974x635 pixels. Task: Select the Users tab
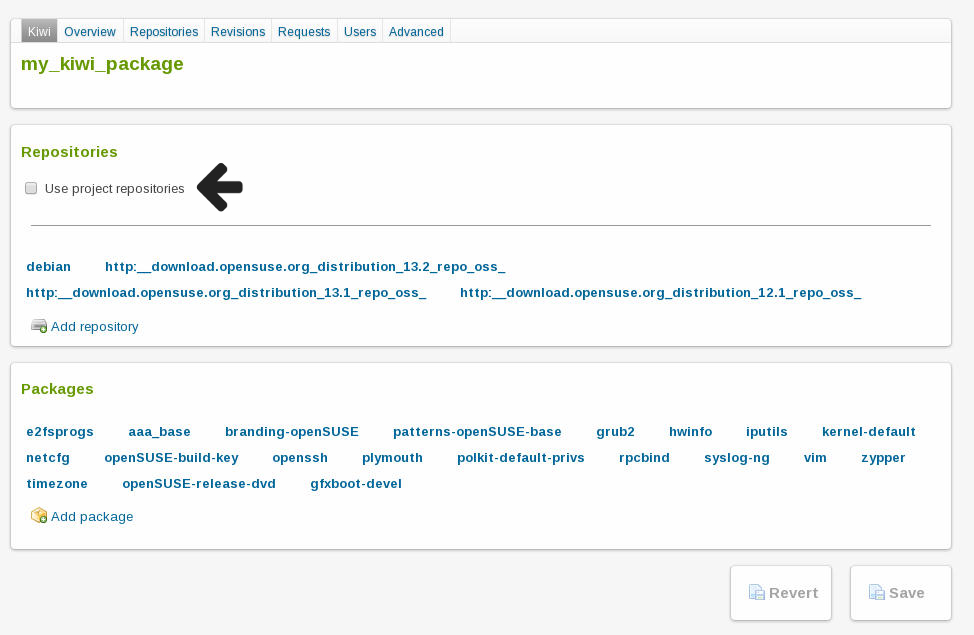click(x=360, y=32)
